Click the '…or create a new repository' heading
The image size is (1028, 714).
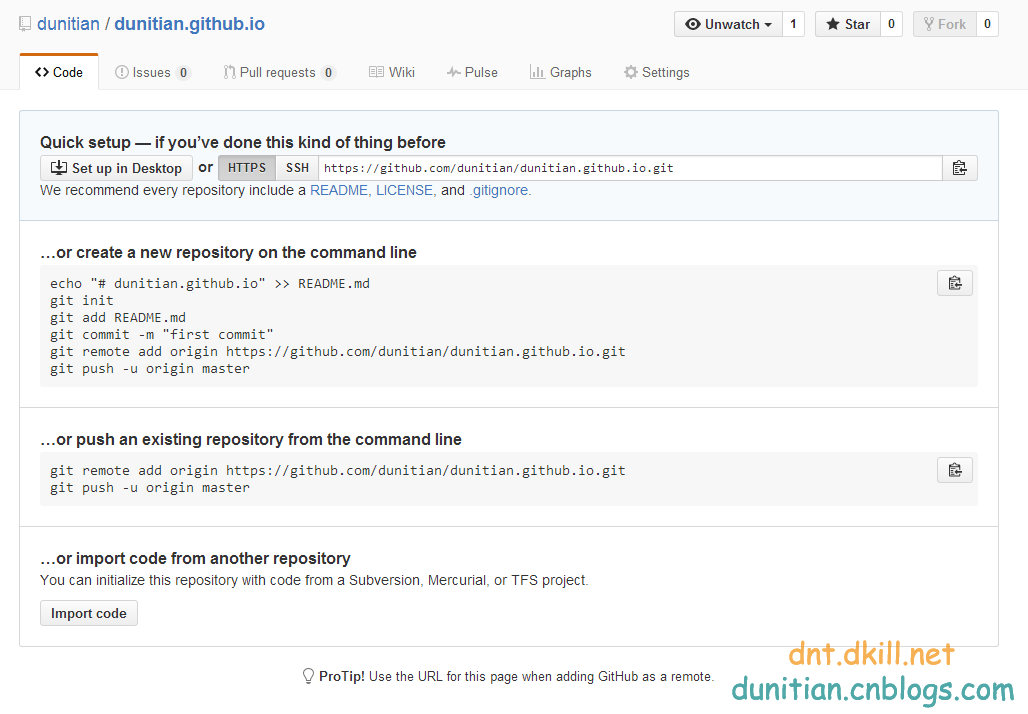(228, 252)
